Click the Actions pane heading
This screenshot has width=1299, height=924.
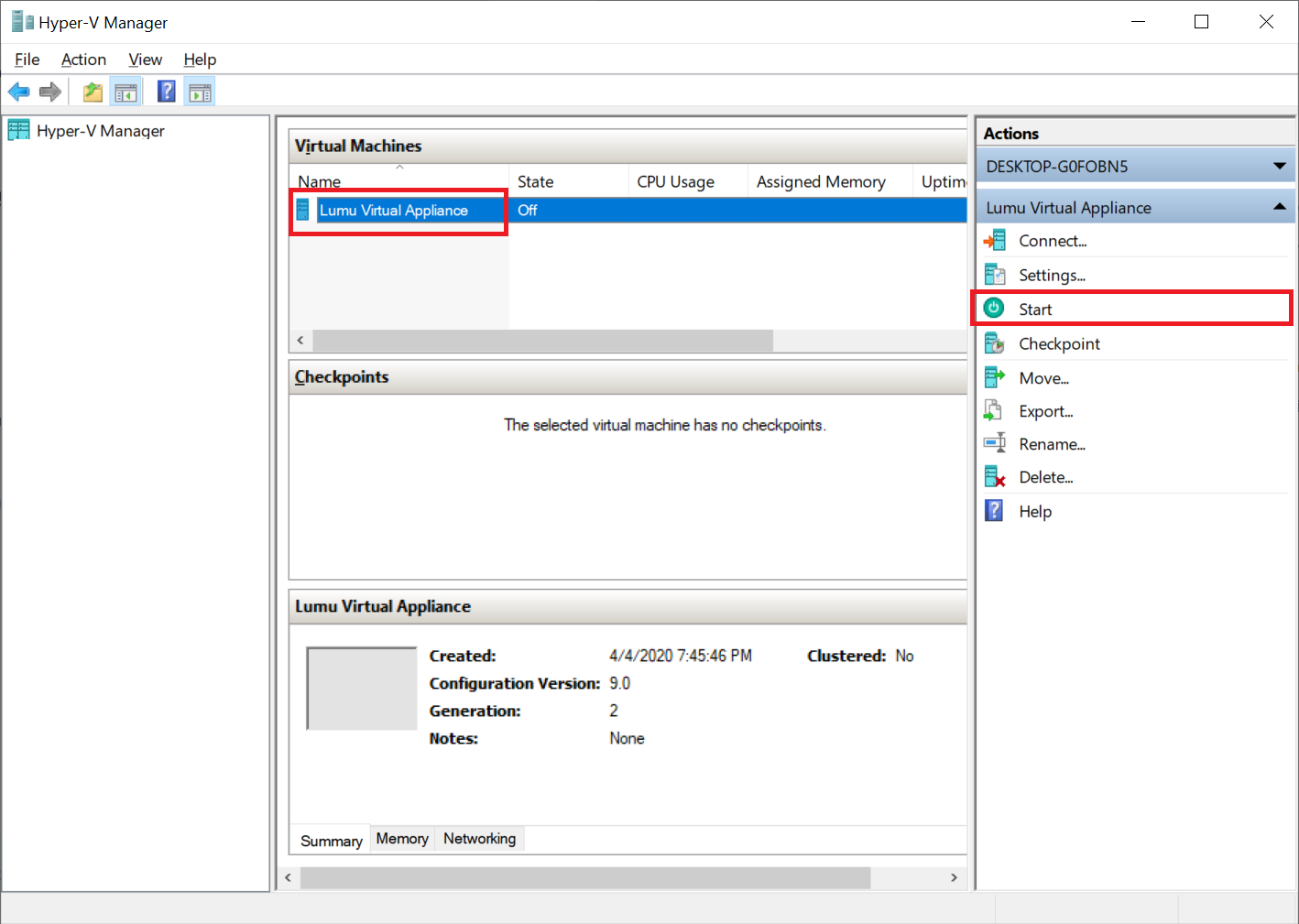[1011, 134]
